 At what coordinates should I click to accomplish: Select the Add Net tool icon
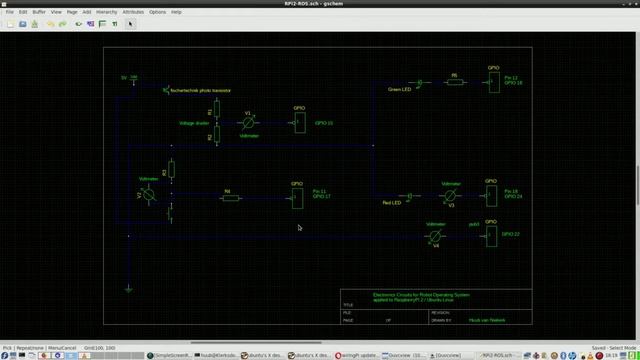coord(90,24)
